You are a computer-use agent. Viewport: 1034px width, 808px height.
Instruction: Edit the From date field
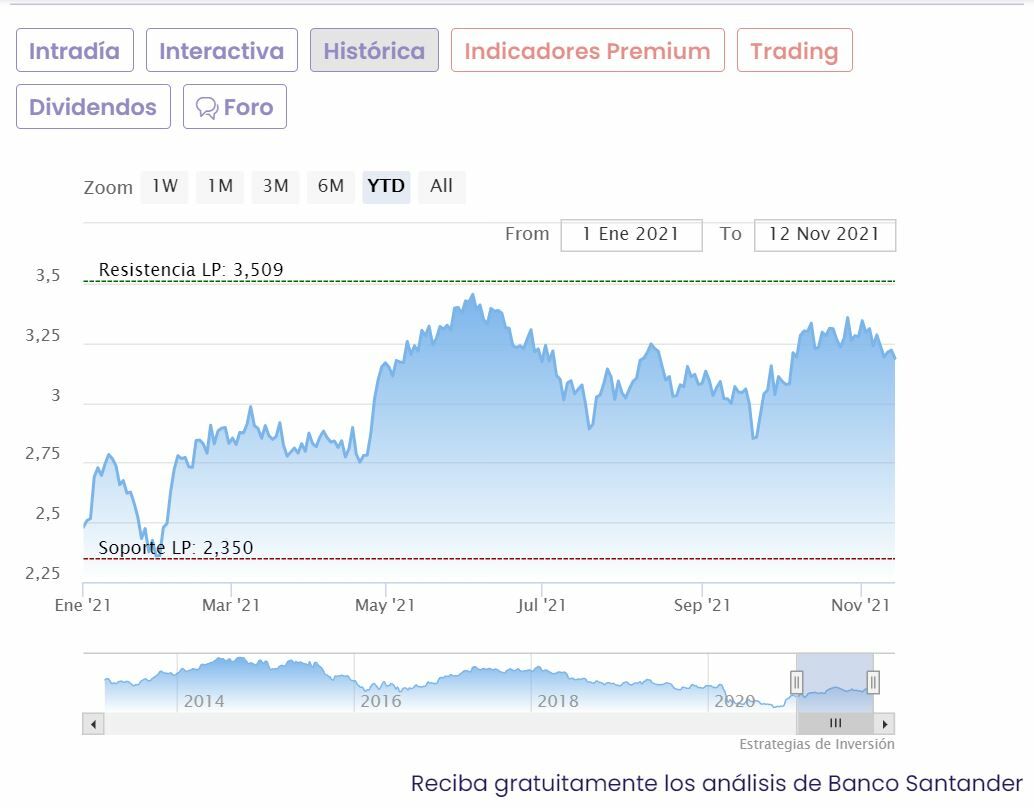click(631, 235)
